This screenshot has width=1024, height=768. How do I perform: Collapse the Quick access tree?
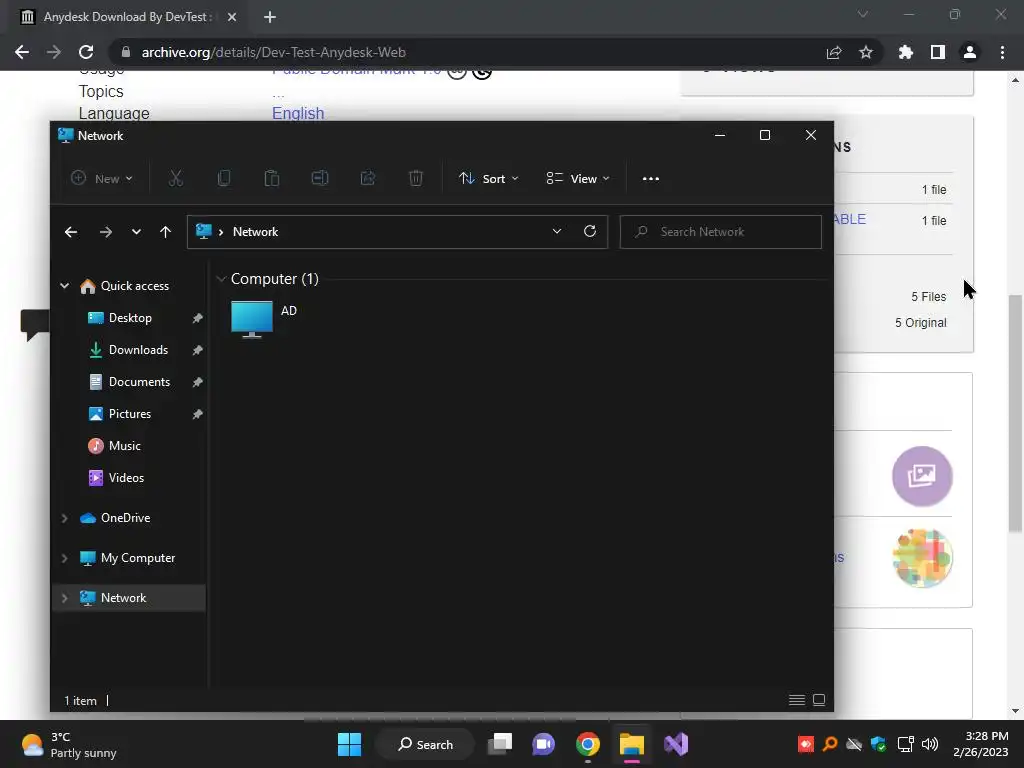click(x=64, y=285)
